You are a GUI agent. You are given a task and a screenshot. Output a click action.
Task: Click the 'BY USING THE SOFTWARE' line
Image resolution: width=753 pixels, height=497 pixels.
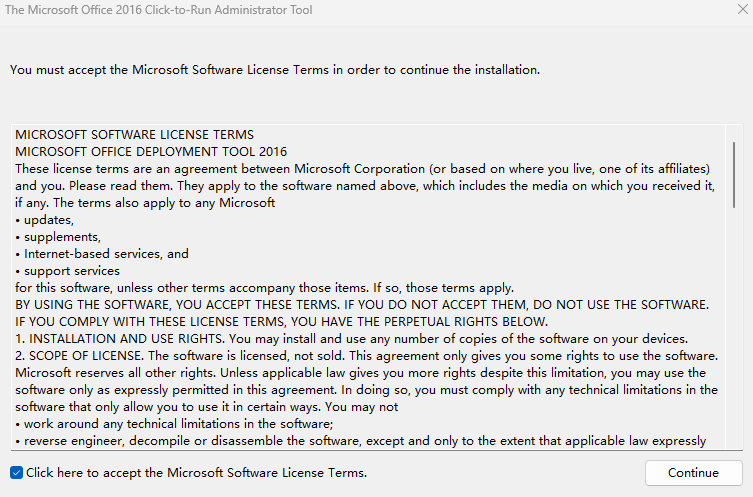click(x=362, y=304)
